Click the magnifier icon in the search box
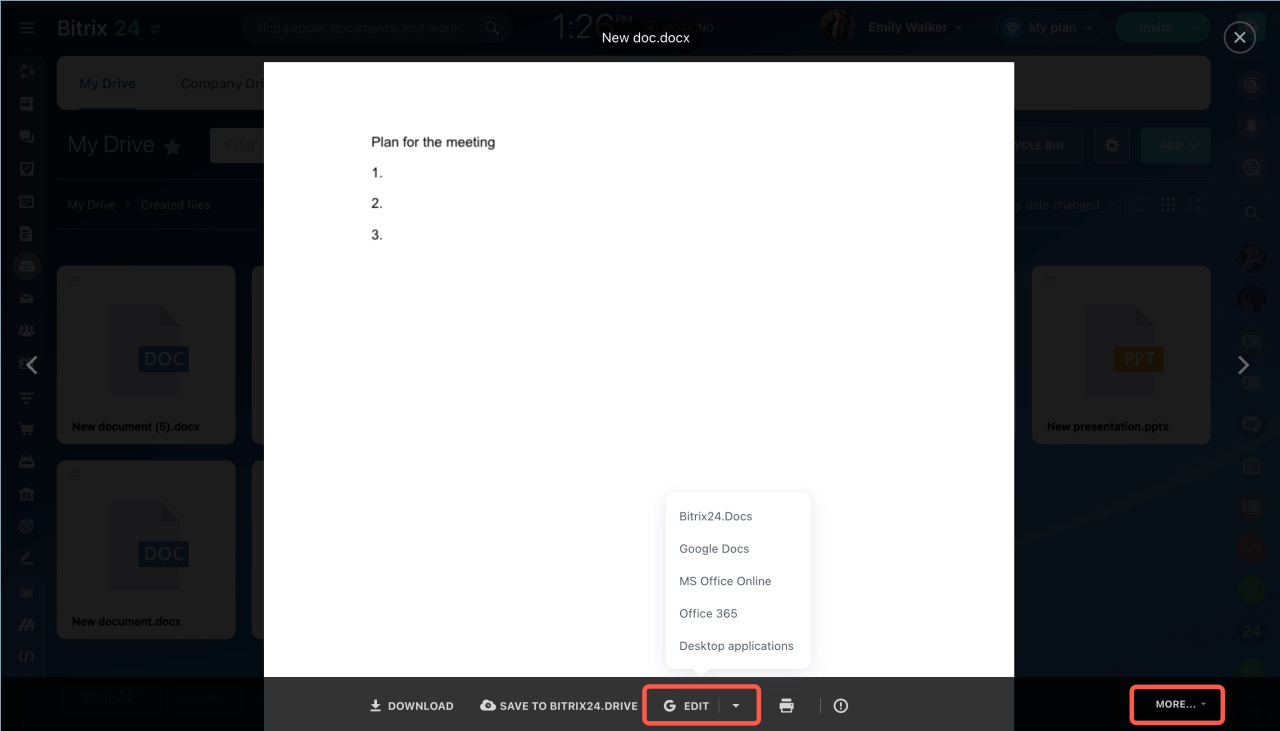This screenshot has height=731, width=1280. pos(492,28)
